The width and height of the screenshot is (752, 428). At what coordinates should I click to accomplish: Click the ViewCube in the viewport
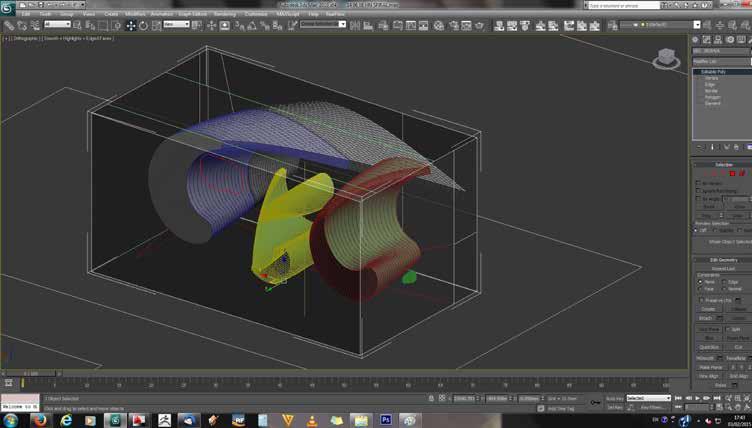[x=666, y=59]
